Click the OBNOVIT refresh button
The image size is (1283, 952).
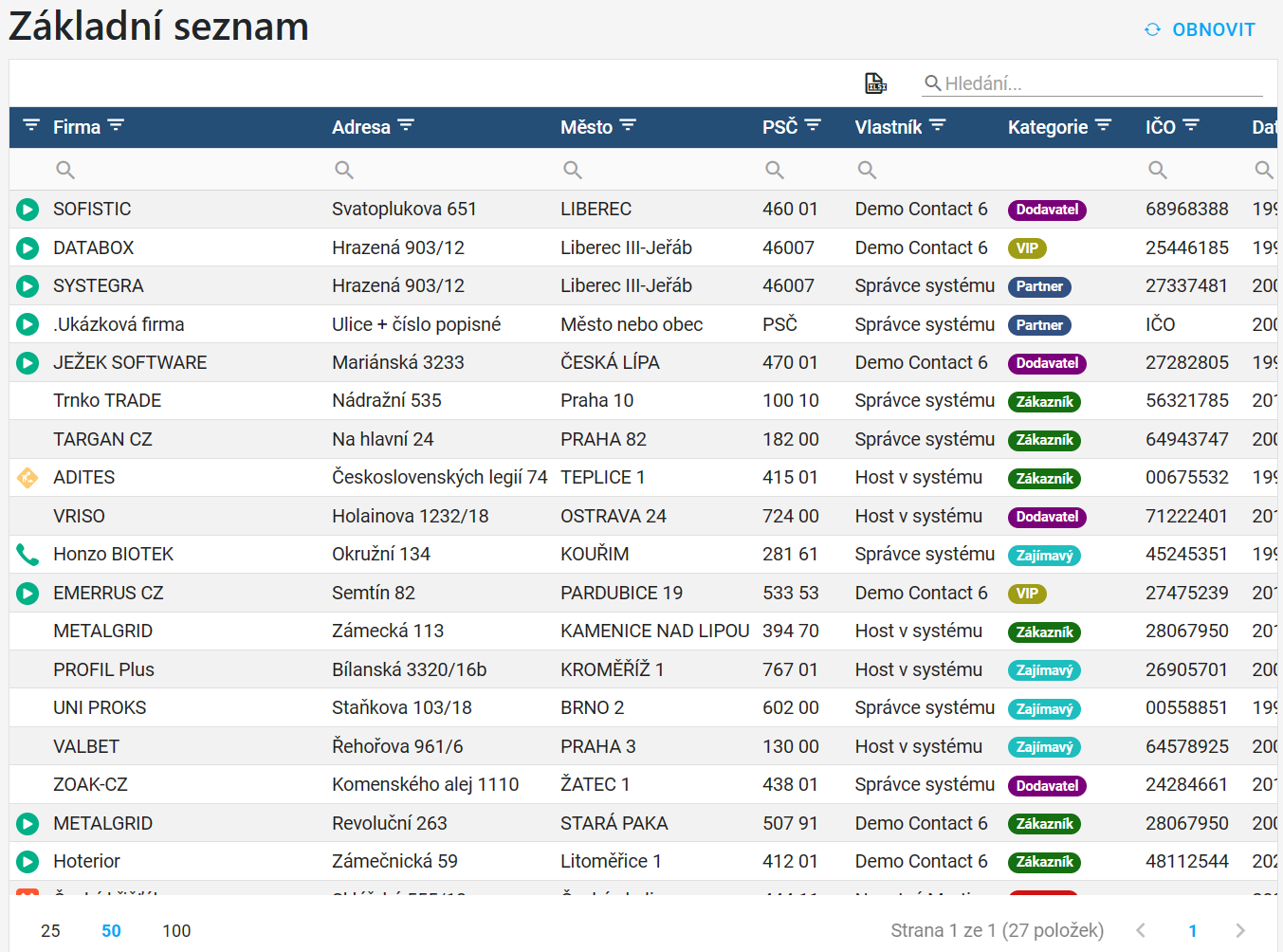pyautogui.click(x=1200, y=29)
